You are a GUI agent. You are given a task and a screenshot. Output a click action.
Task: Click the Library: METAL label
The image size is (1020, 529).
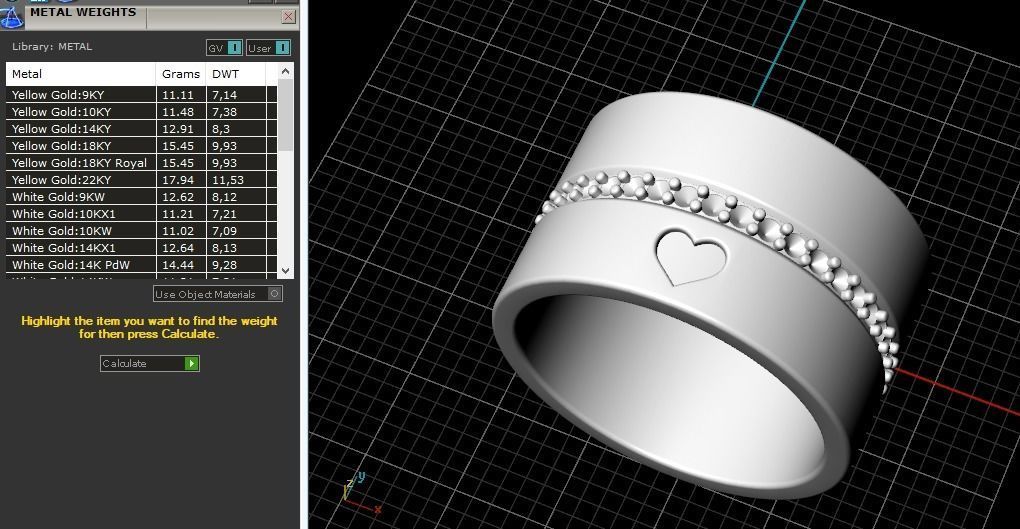(52, 47)
